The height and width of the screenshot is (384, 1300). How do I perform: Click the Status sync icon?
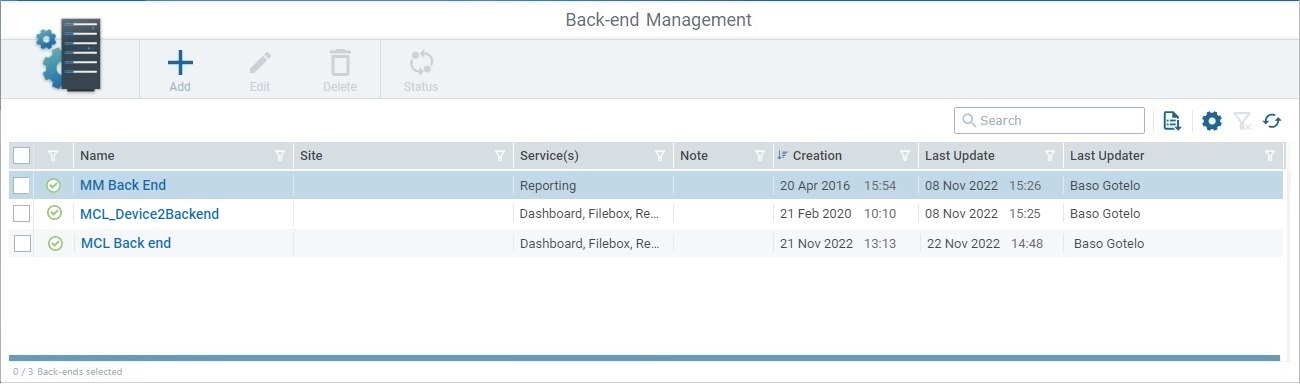pos(421,64)
